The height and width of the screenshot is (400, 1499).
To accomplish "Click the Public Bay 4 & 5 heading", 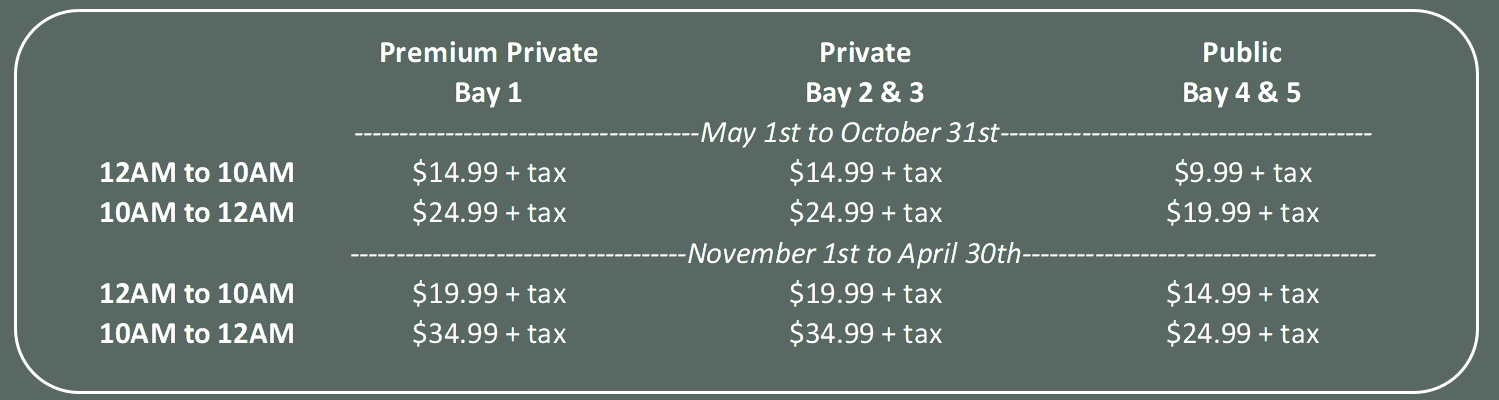I will 1242,73.
